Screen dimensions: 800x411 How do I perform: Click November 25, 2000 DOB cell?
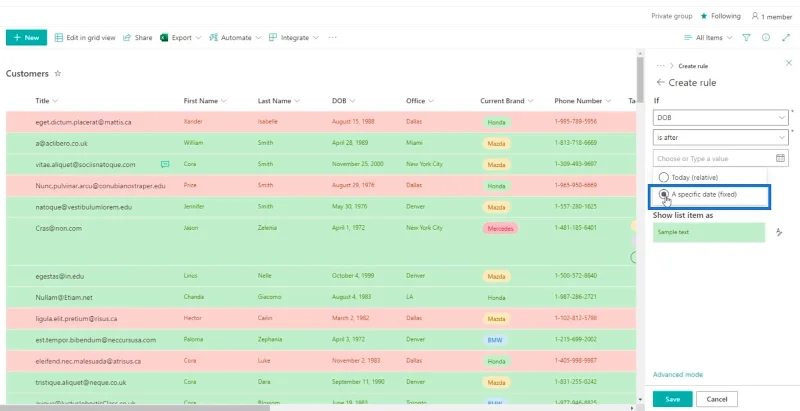358,164
